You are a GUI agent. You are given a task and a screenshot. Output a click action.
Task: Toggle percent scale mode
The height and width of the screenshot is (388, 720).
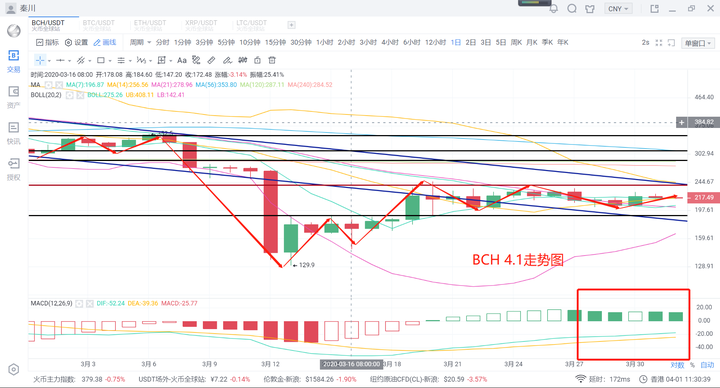(692, 365)
